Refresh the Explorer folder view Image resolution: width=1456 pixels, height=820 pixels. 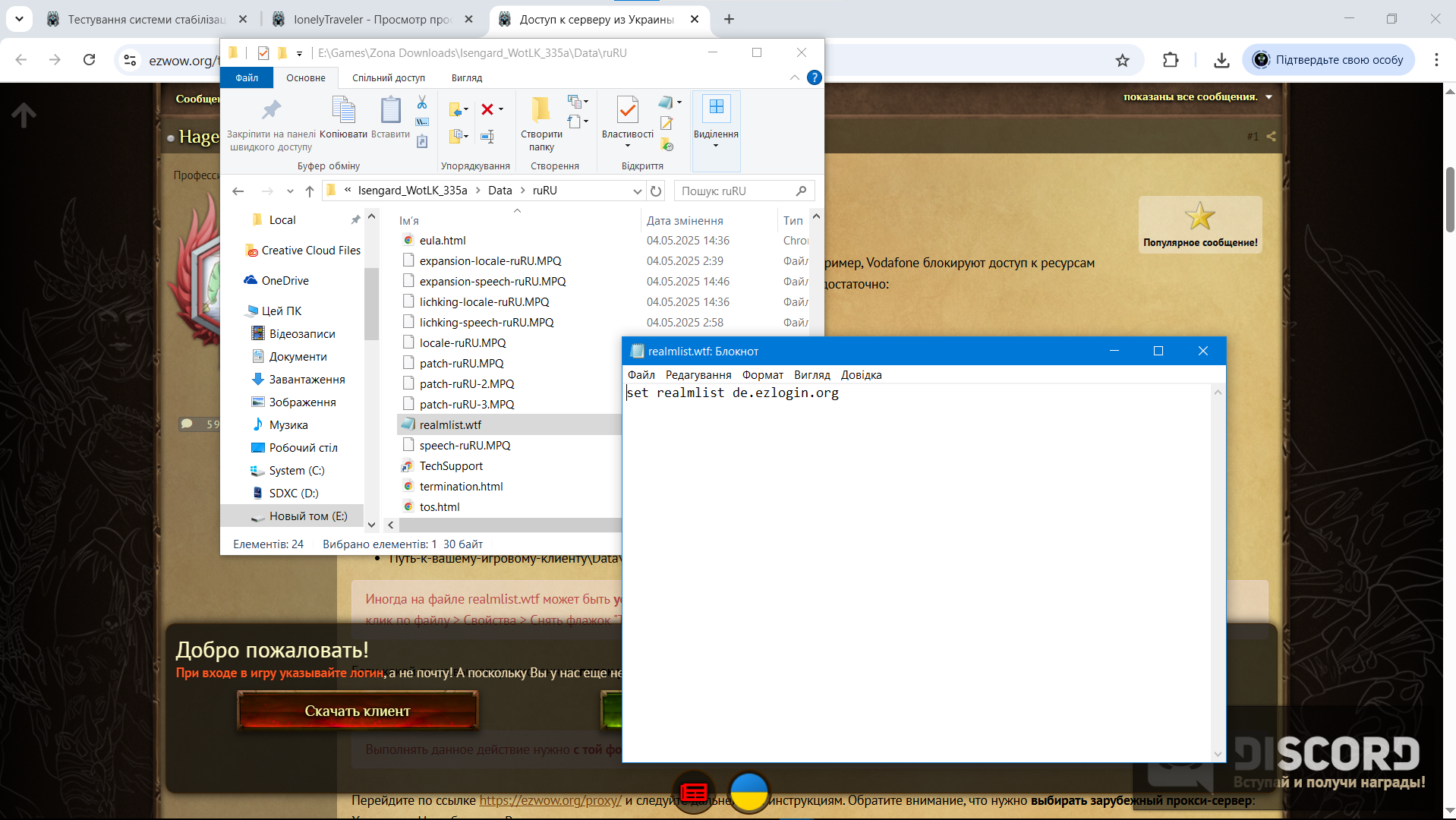(656, 191)
